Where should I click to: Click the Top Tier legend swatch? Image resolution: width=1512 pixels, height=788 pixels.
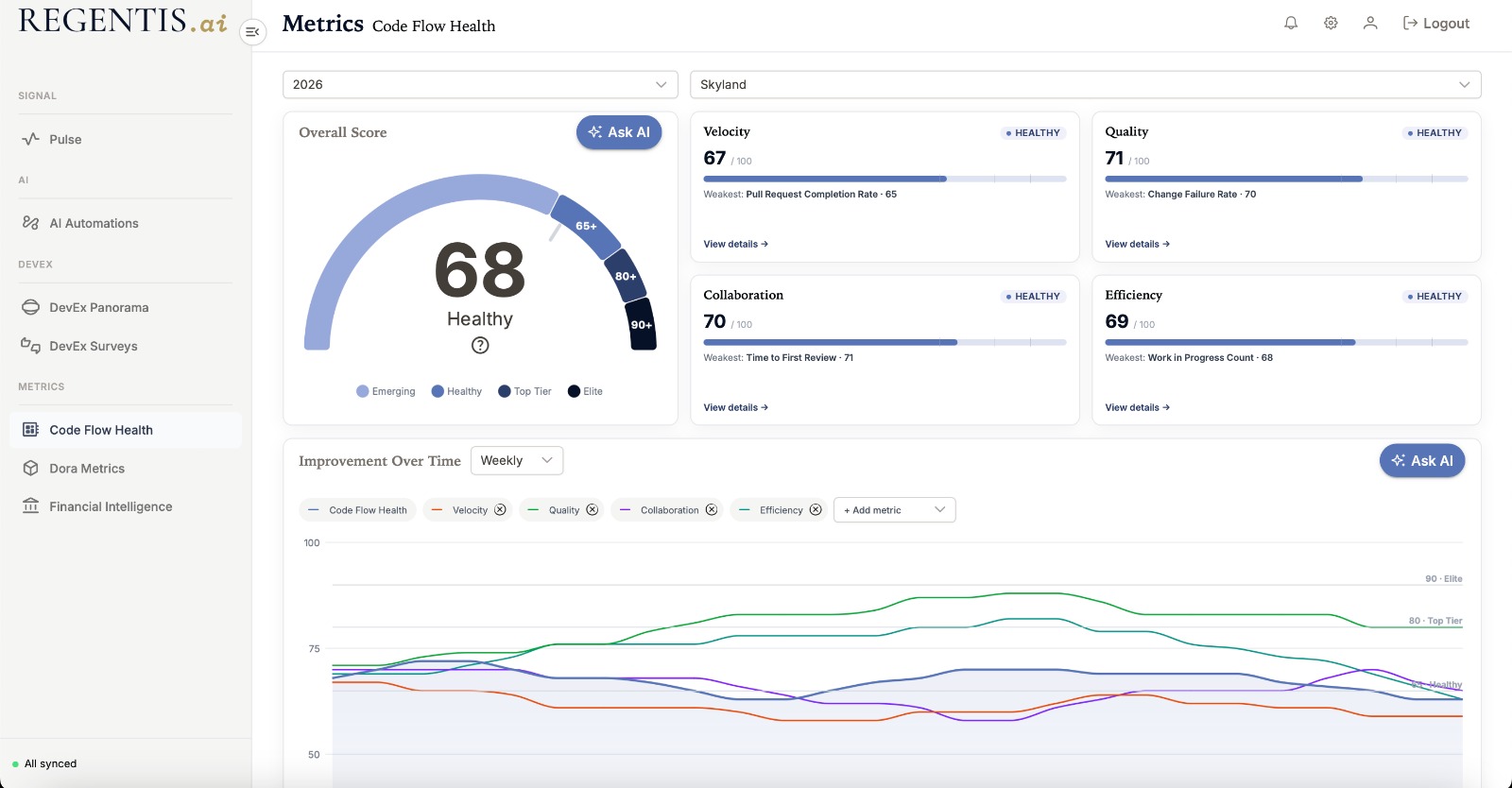tap(505, 391)
